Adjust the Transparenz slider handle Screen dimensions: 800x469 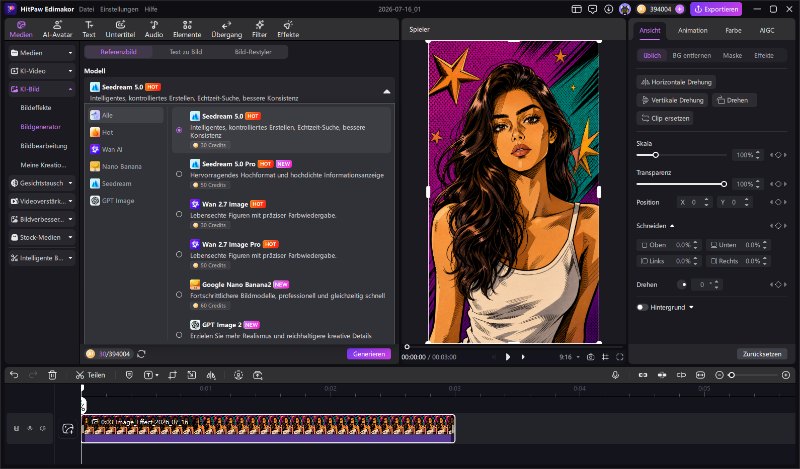[x=723, y=184]
